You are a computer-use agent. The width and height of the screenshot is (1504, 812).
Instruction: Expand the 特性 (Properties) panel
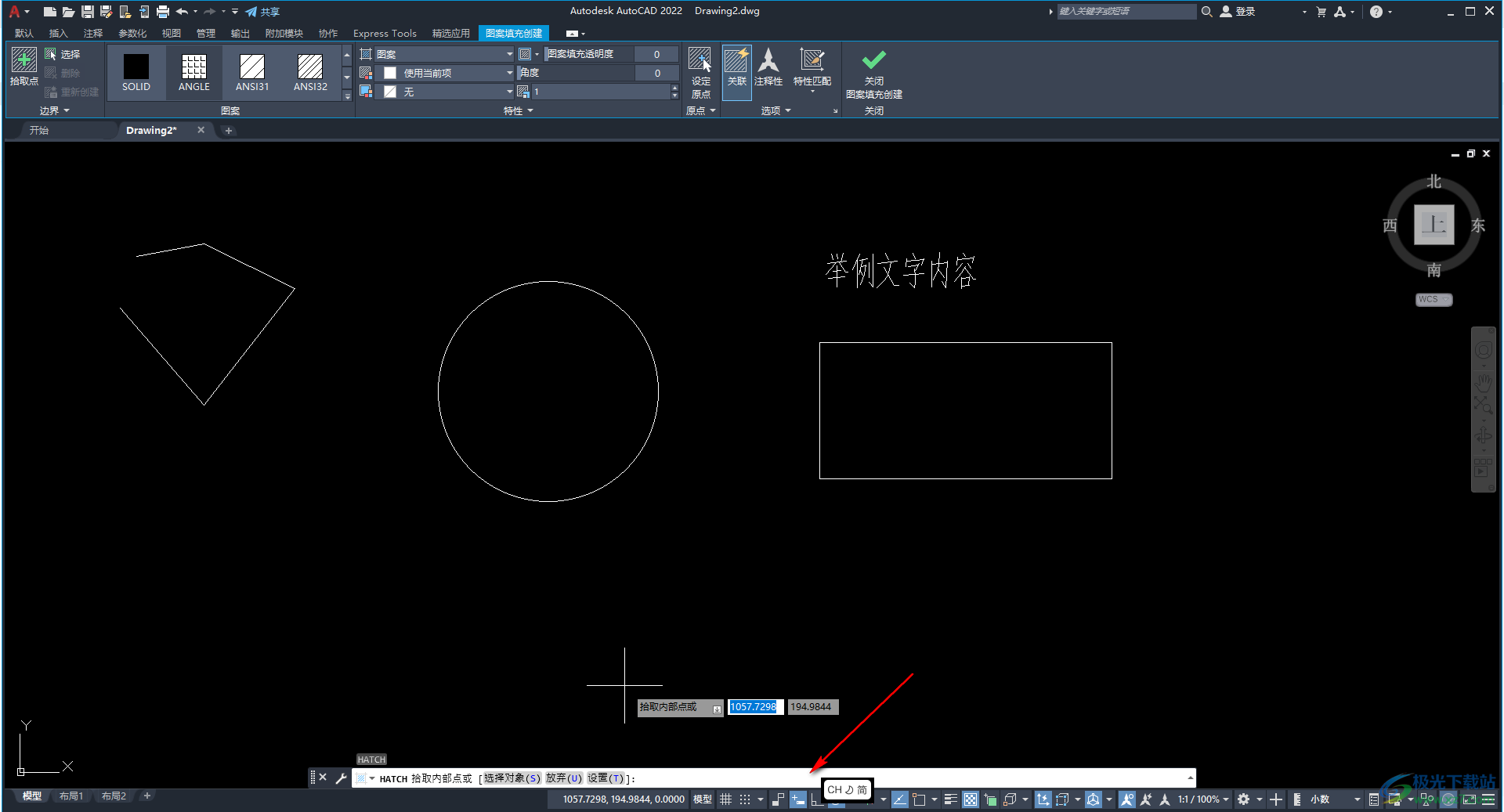[x=518, y=110]
